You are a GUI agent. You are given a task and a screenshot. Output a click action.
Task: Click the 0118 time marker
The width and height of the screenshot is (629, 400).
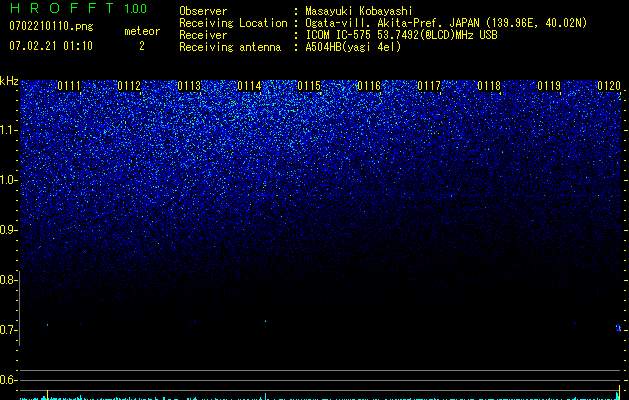coord(489,86)
